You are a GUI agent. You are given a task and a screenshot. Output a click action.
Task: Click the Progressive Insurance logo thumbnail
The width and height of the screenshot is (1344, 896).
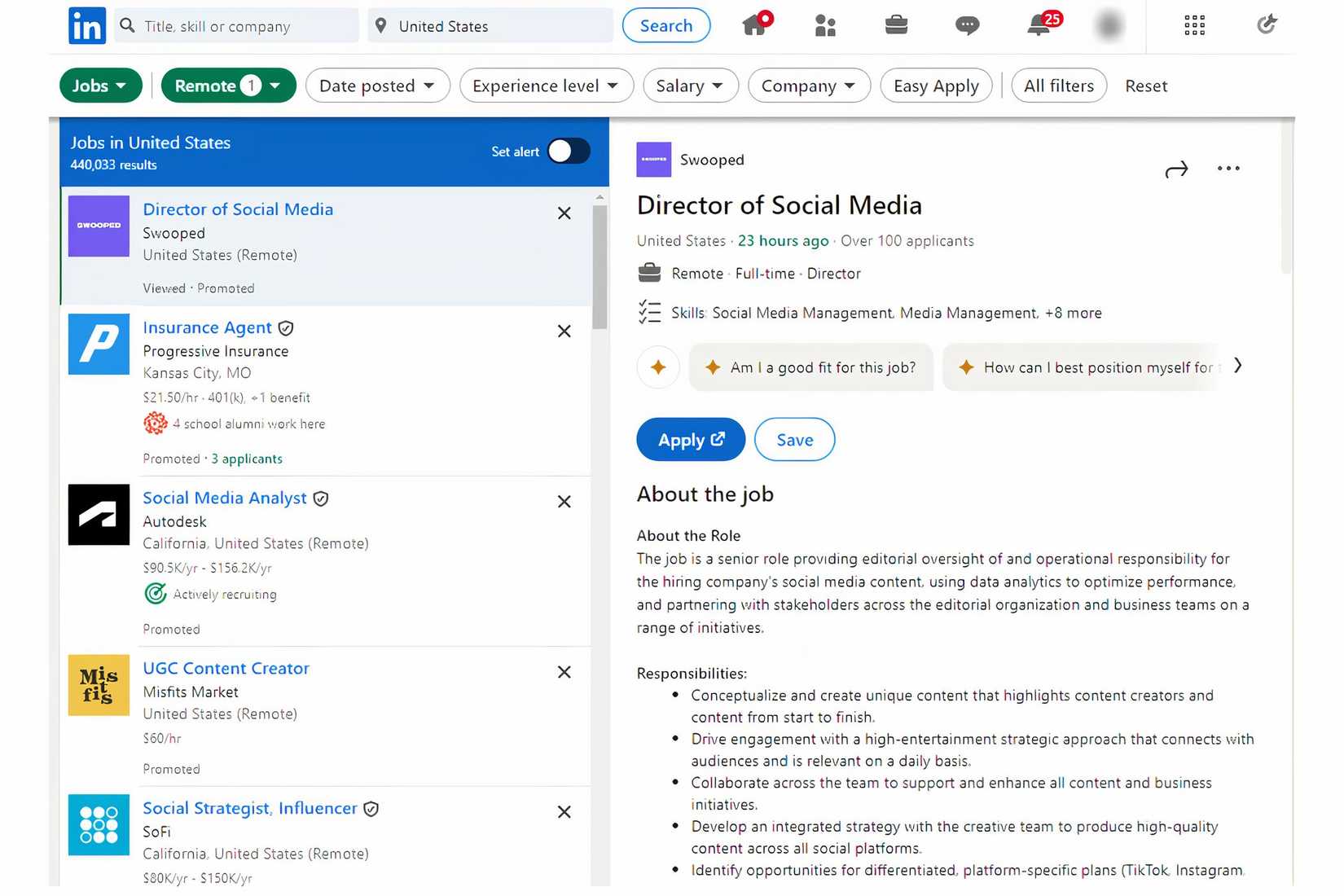99,344
